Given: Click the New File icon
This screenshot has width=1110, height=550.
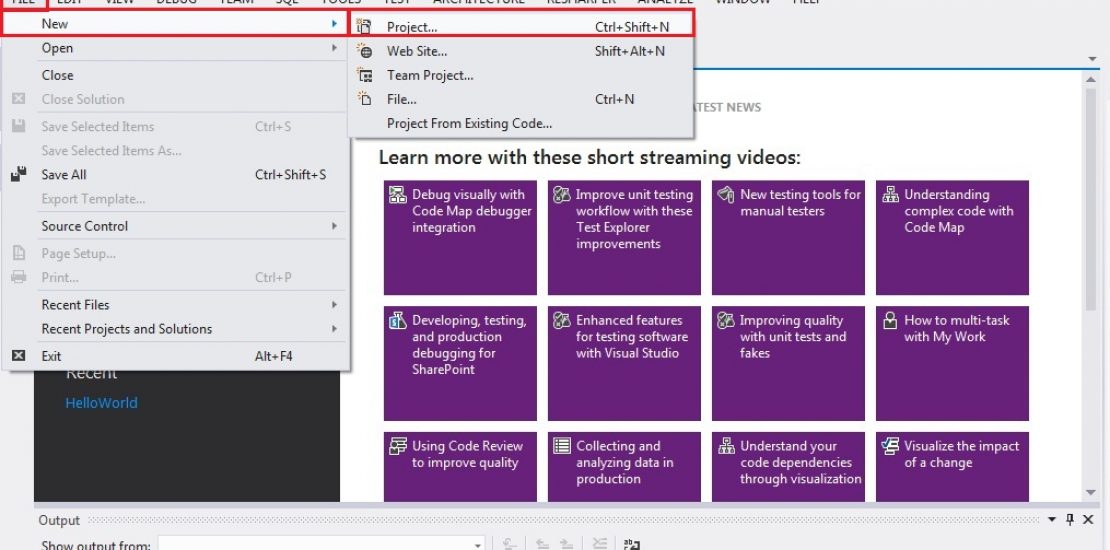Looking at the screenshot, I should coord(365,99).
